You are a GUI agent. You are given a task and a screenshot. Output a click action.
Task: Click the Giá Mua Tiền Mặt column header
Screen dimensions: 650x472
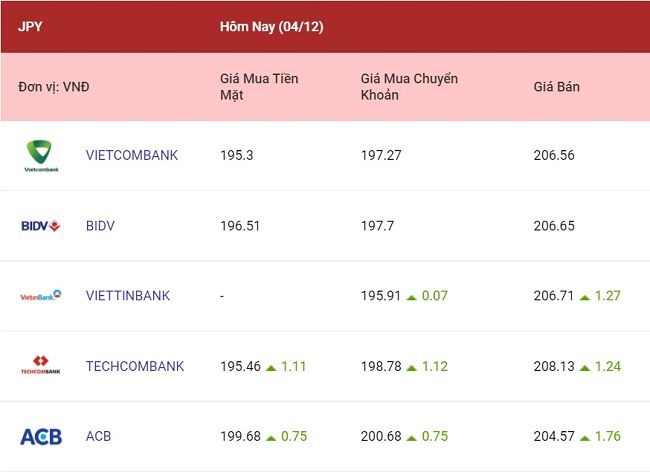(x=259, y=87)
